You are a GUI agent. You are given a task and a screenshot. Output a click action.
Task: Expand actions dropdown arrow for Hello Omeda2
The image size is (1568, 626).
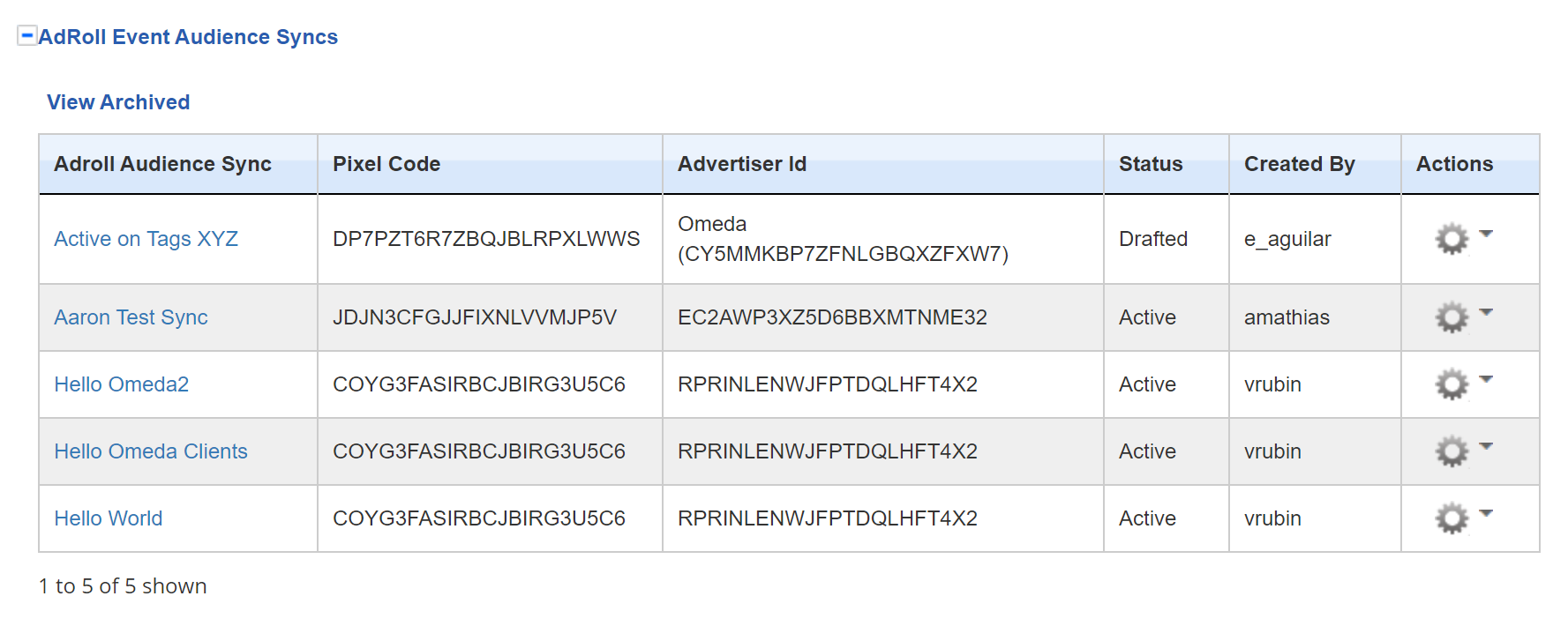click(x=1486, y=379)
